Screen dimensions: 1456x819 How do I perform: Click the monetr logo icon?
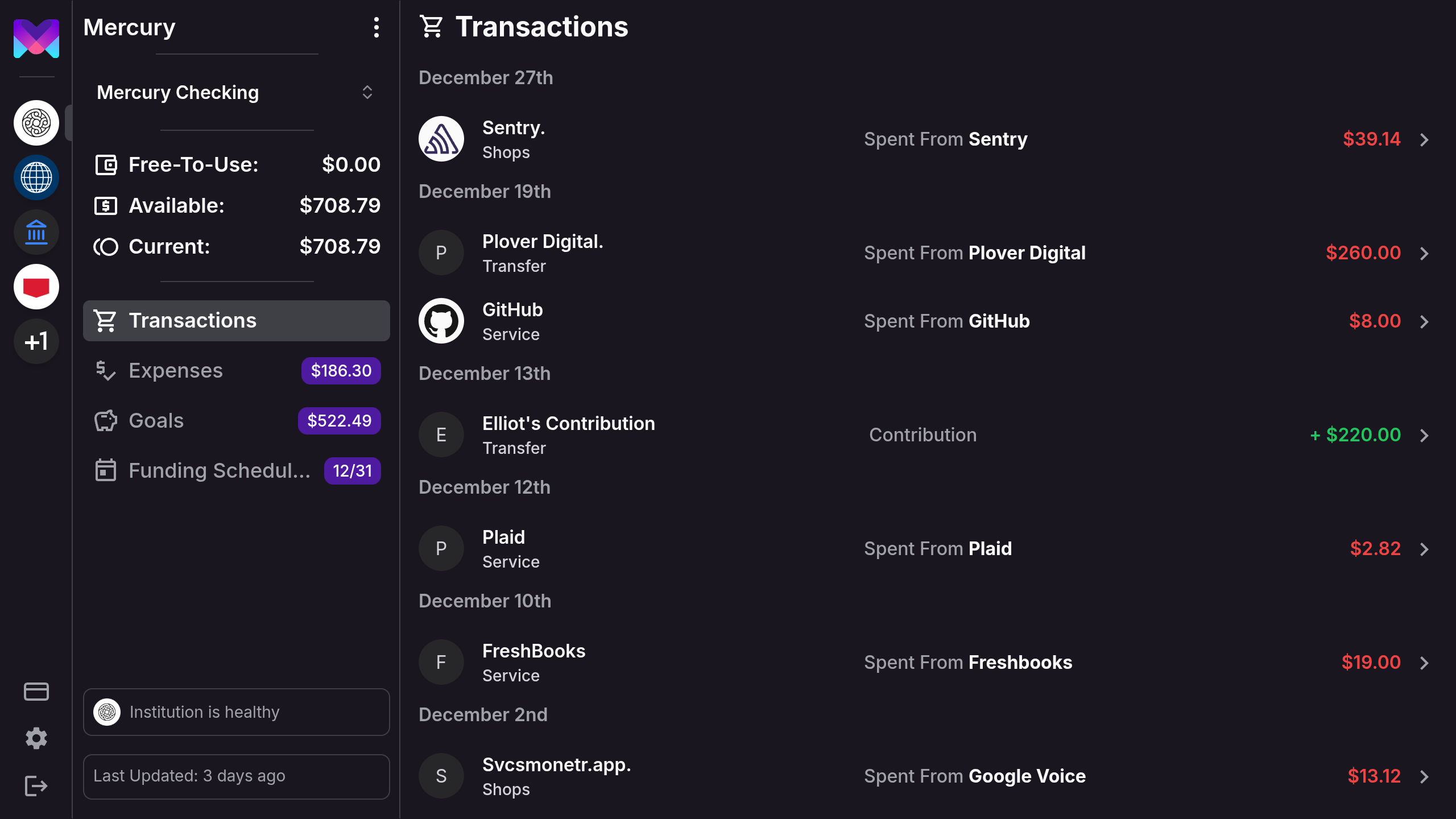click(36, 39)
